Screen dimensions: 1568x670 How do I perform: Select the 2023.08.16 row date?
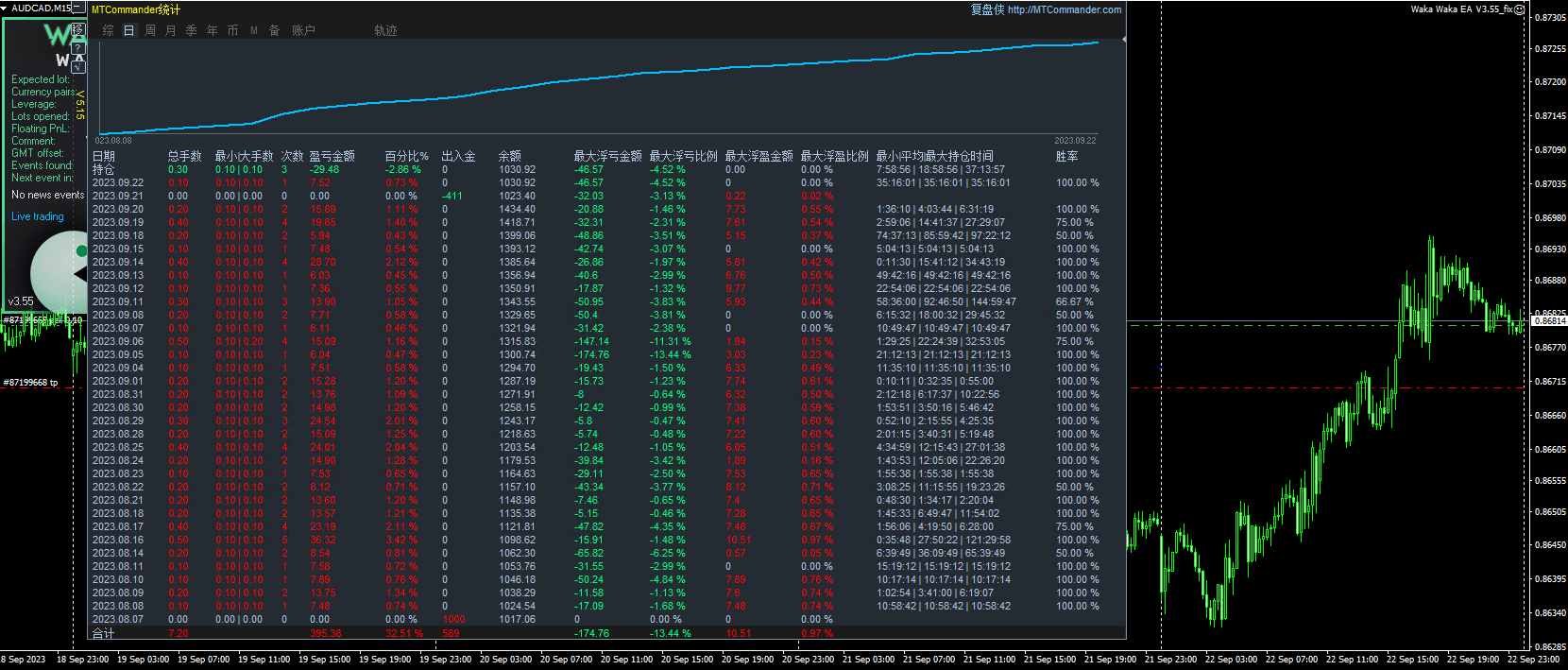118,540
